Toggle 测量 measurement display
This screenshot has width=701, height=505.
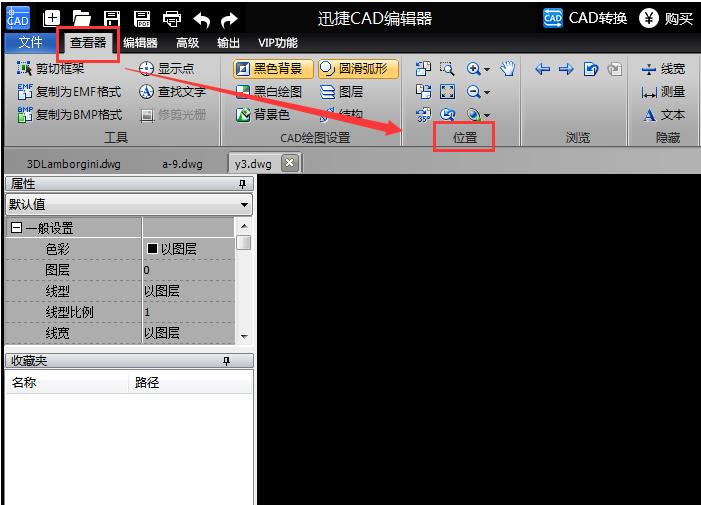[x=663, y=92]
